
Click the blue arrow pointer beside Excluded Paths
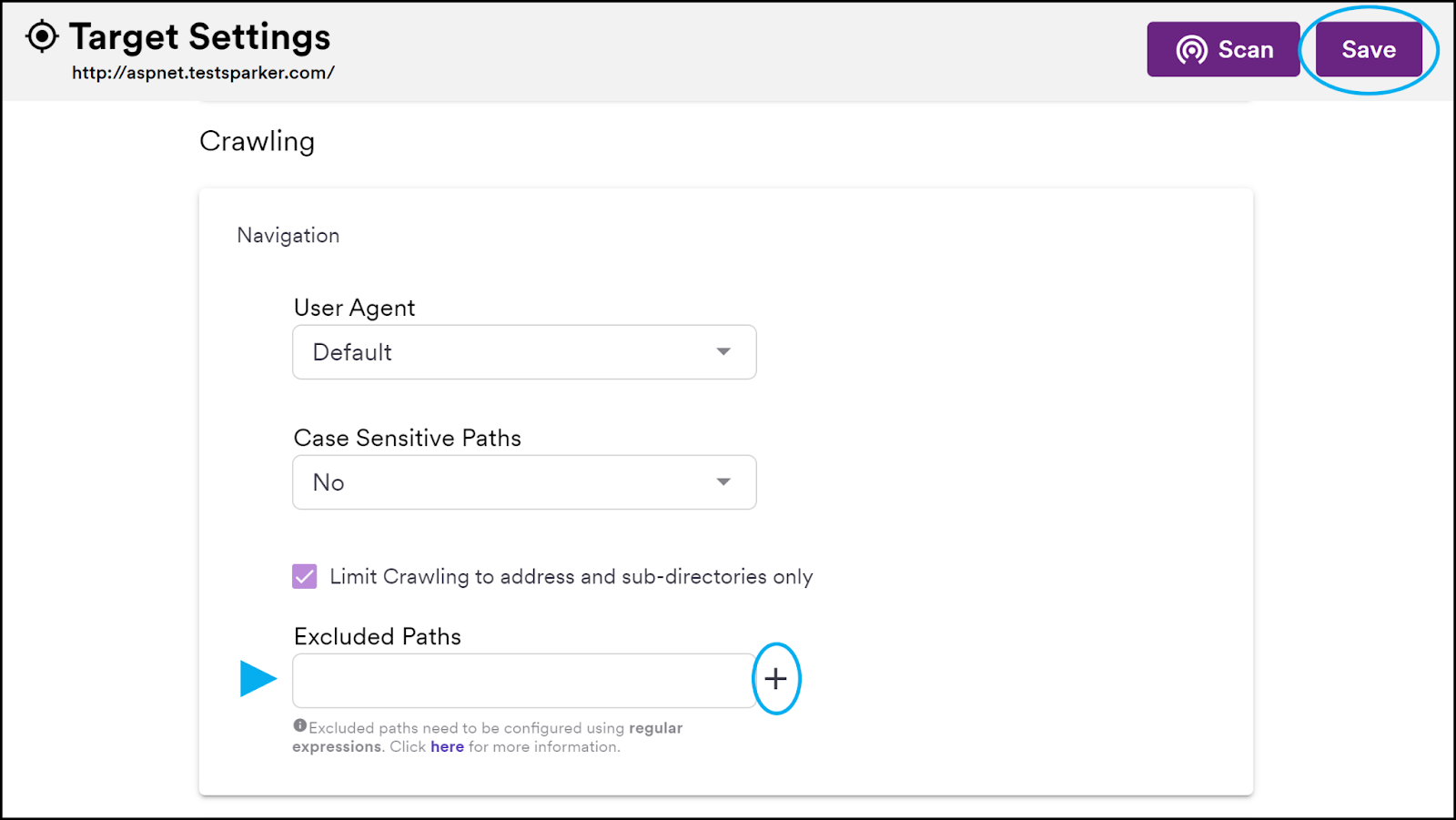point(258,679)
